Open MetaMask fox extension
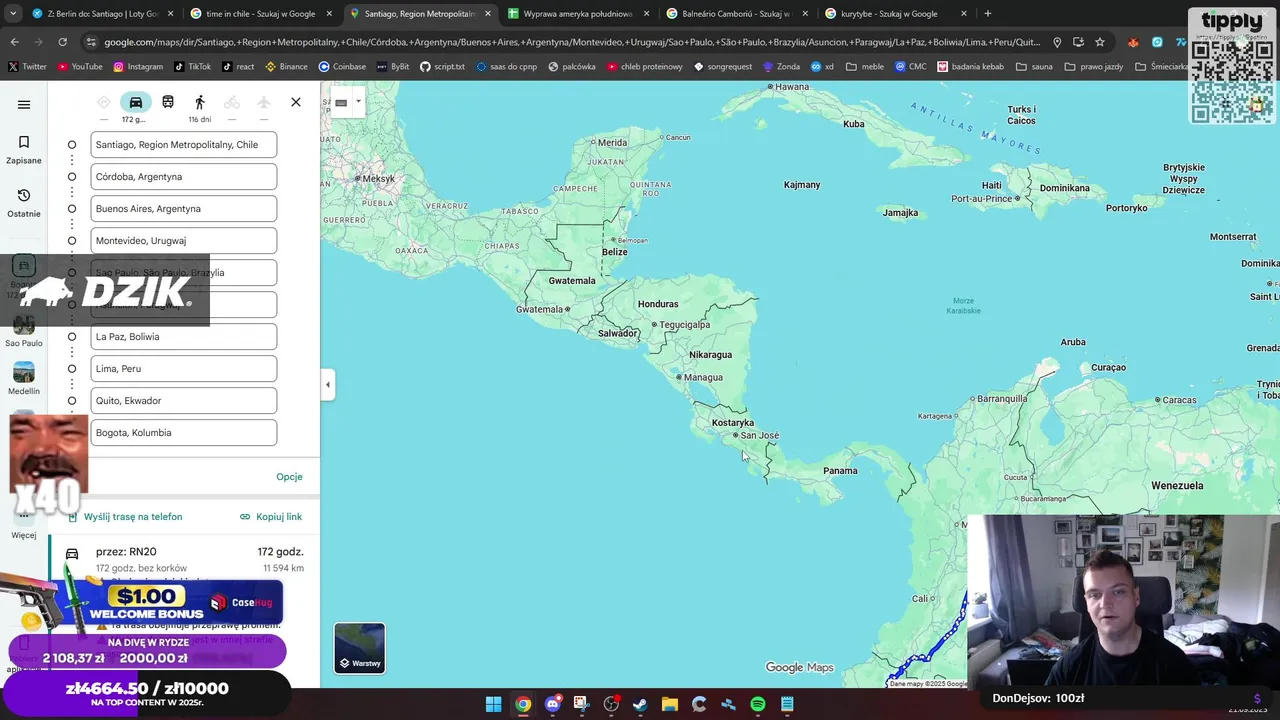The image size is (1280, 720). pos(1133,42)
